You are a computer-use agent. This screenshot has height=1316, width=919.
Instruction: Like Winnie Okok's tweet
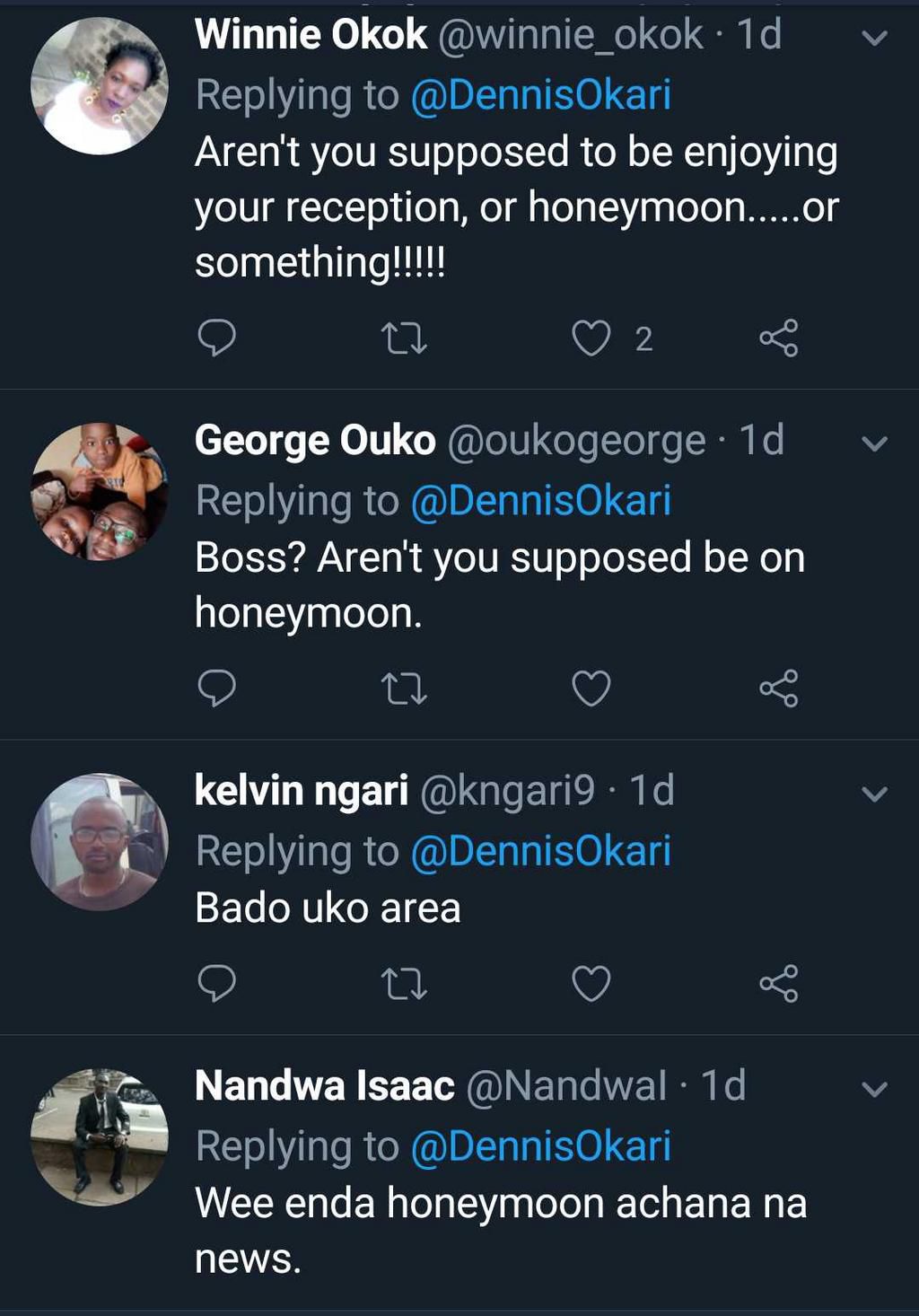click(591, 338)
